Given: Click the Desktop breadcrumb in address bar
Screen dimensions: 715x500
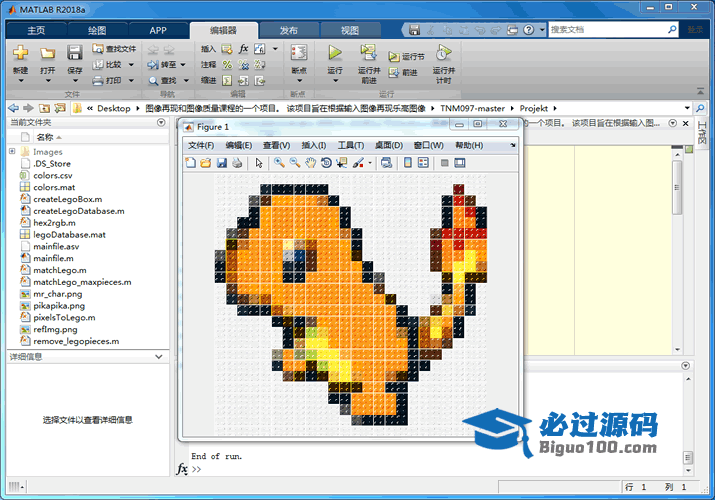Looking at the screenshot, I should click(x=114, y=108).
